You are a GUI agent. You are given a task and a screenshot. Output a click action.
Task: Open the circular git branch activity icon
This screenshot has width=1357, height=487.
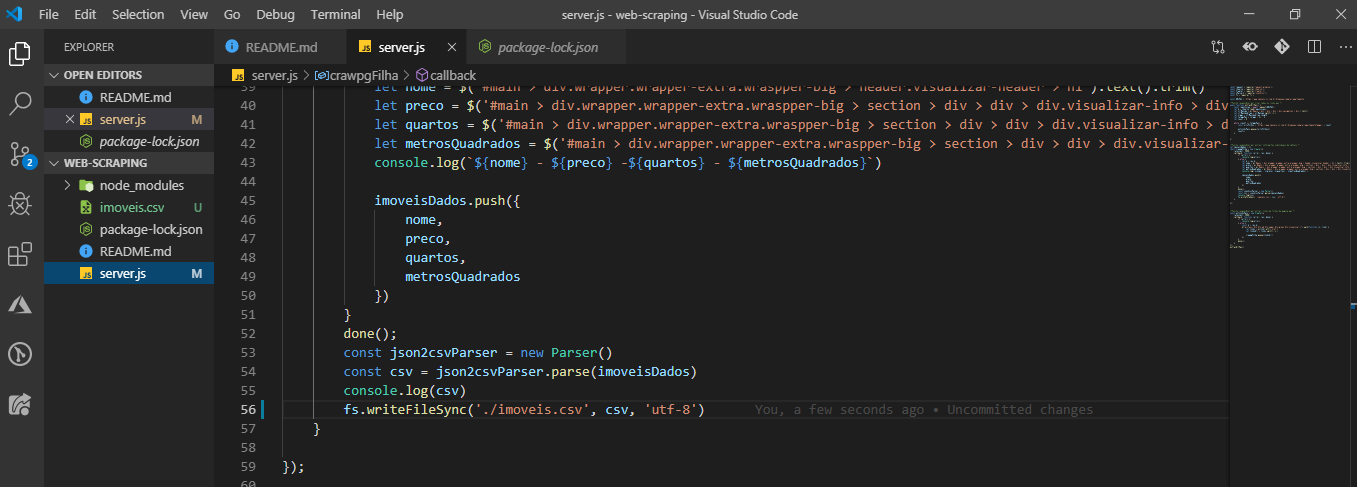tap(20, 354)
